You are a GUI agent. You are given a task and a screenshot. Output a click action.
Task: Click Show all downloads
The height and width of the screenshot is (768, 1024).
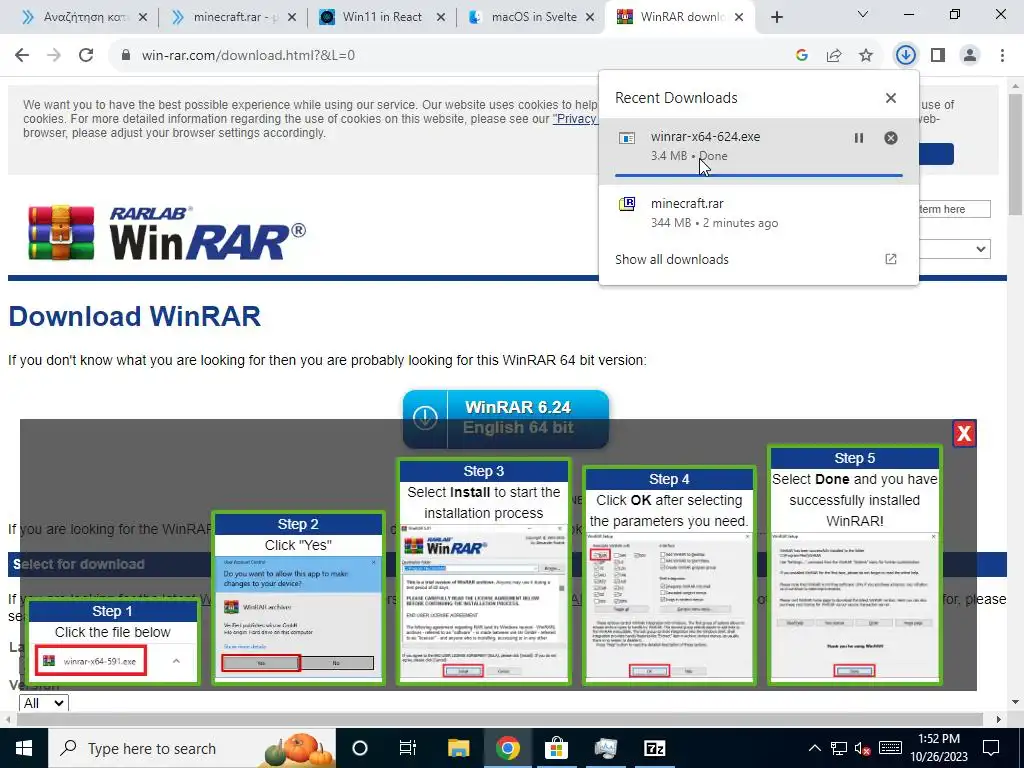pos(671,259)
